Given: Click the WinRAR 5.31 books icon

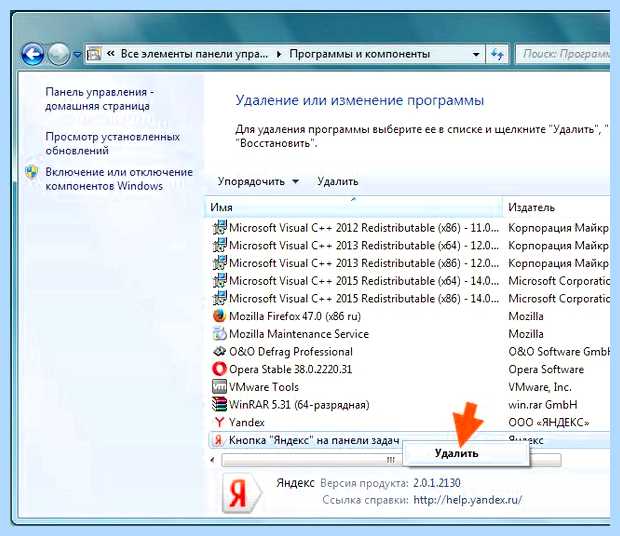Looking at the screenshot, I should pyautogui.click(x=219, y=404).
